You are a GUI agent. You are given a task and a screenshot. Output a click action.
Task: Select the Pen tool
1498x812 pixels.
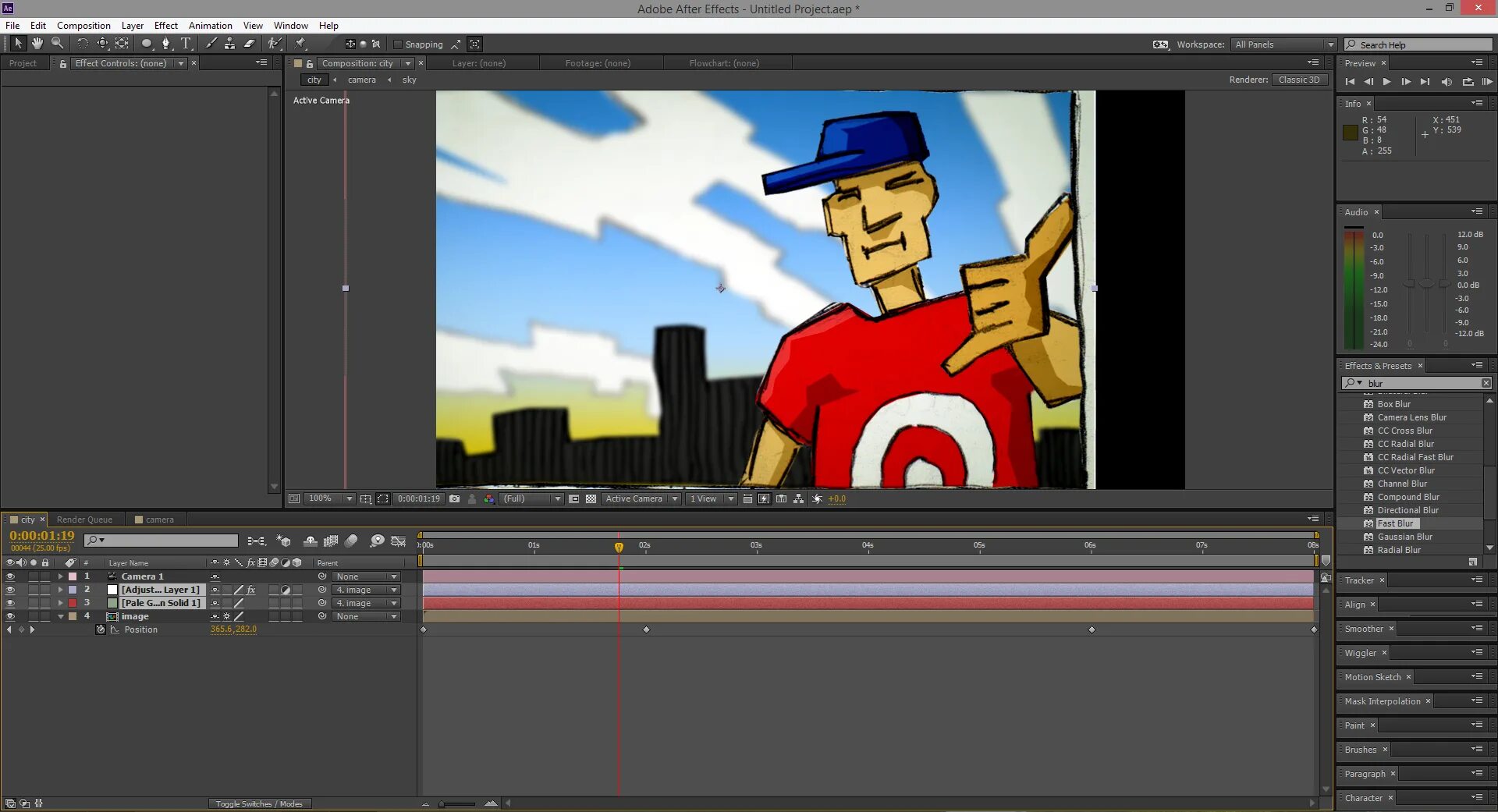[166, 44]
